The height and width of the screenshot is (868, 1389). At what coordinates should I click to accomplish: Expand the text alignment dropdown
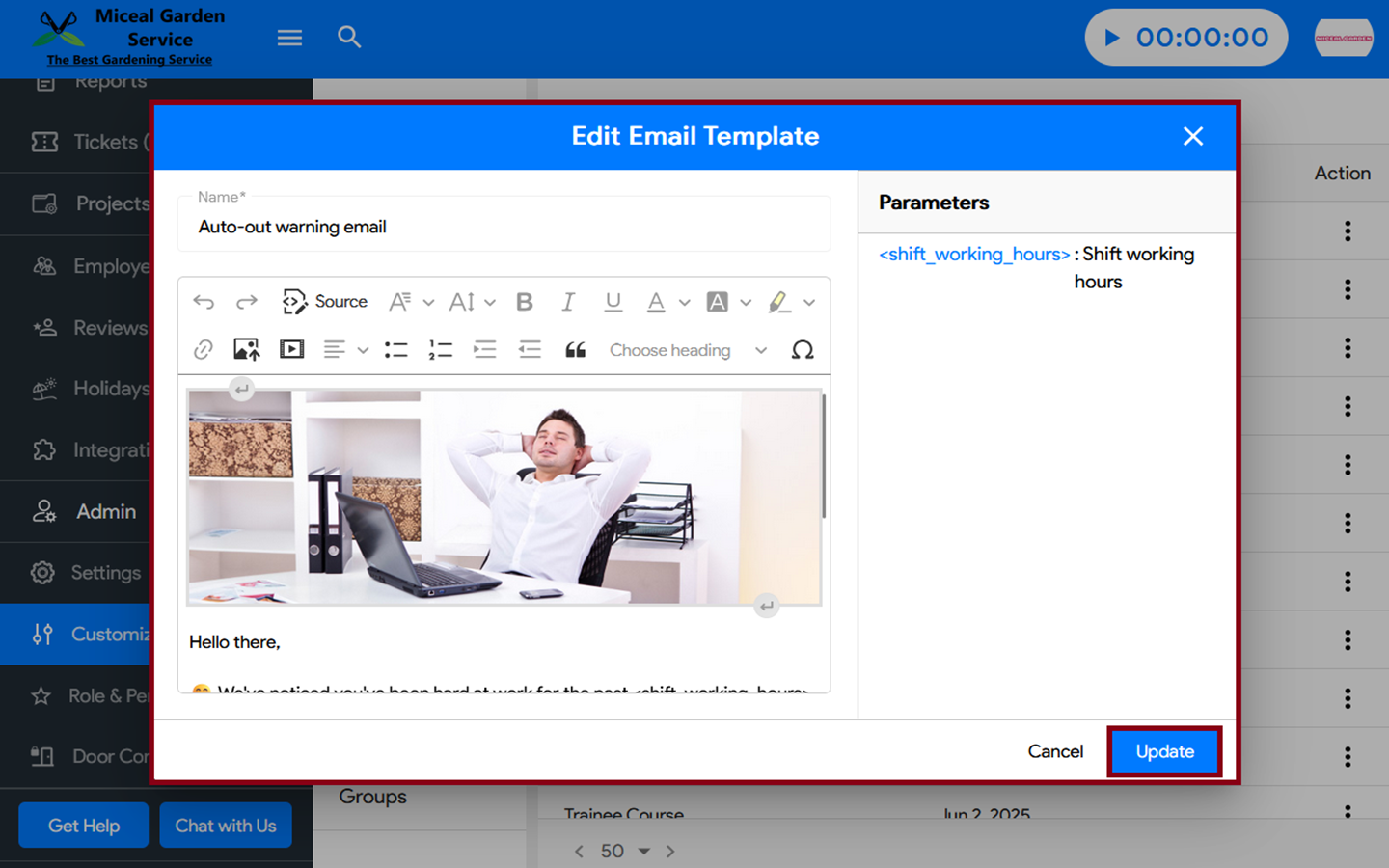pos(363,350)
